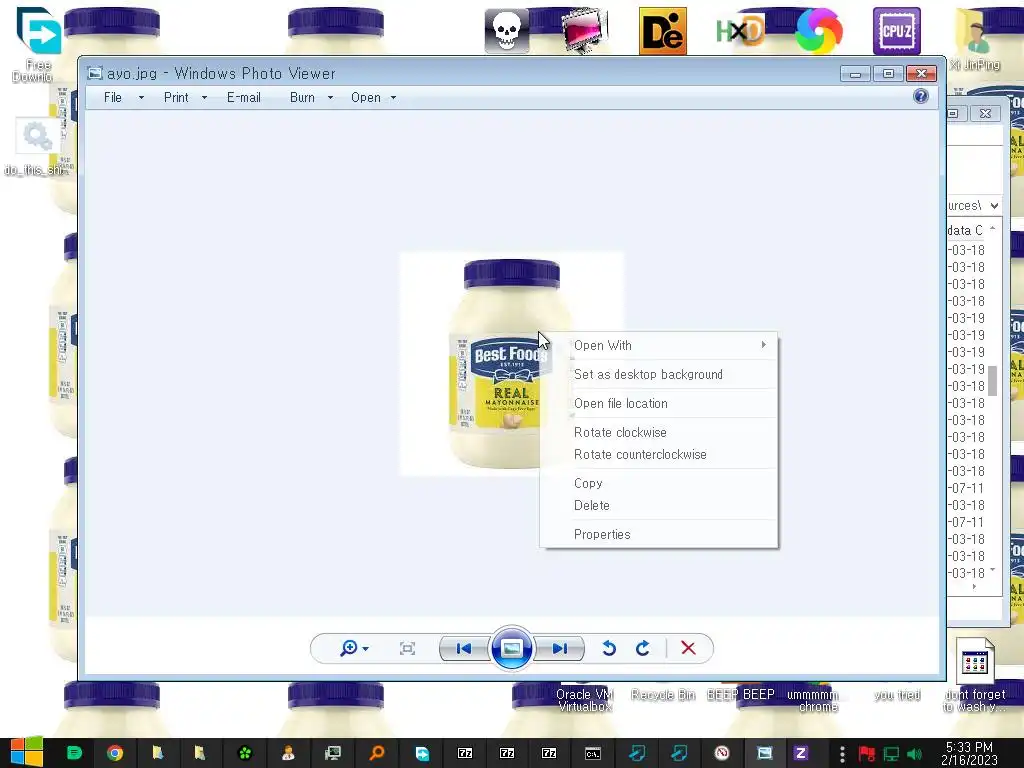Viewport: 1024px width, 768px height.
Task: Open the Free Download desktop shortcut
Action: click(x=37, y=44)
